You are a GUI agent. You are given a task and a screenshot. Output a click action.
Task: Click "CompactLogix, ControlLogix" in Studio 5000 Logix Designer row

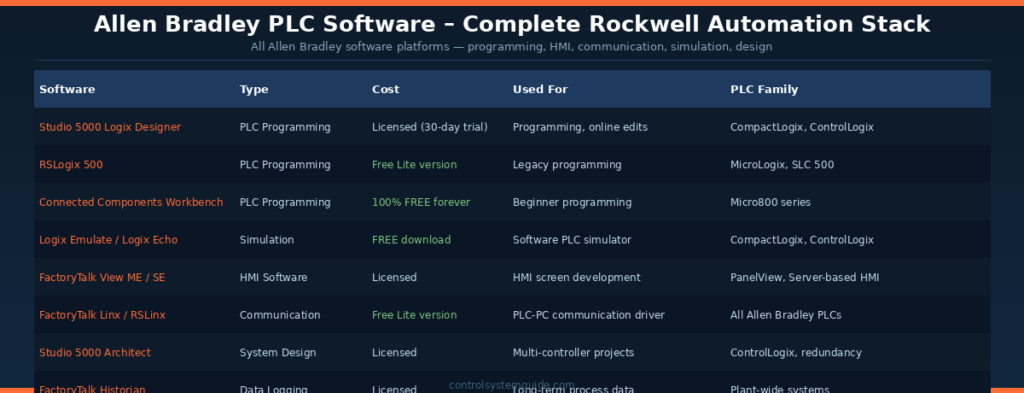pos(802,127)
